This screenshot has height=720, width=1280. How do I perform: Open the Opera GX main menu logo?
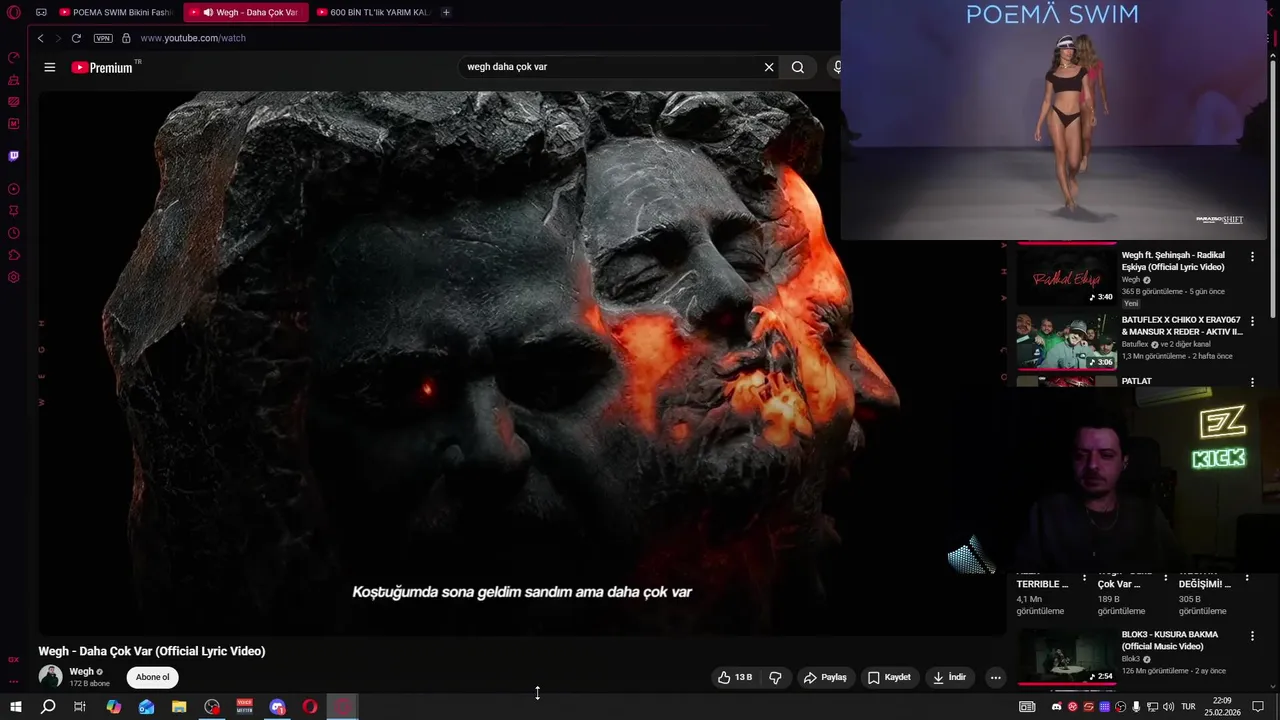[x=13, y=12]
